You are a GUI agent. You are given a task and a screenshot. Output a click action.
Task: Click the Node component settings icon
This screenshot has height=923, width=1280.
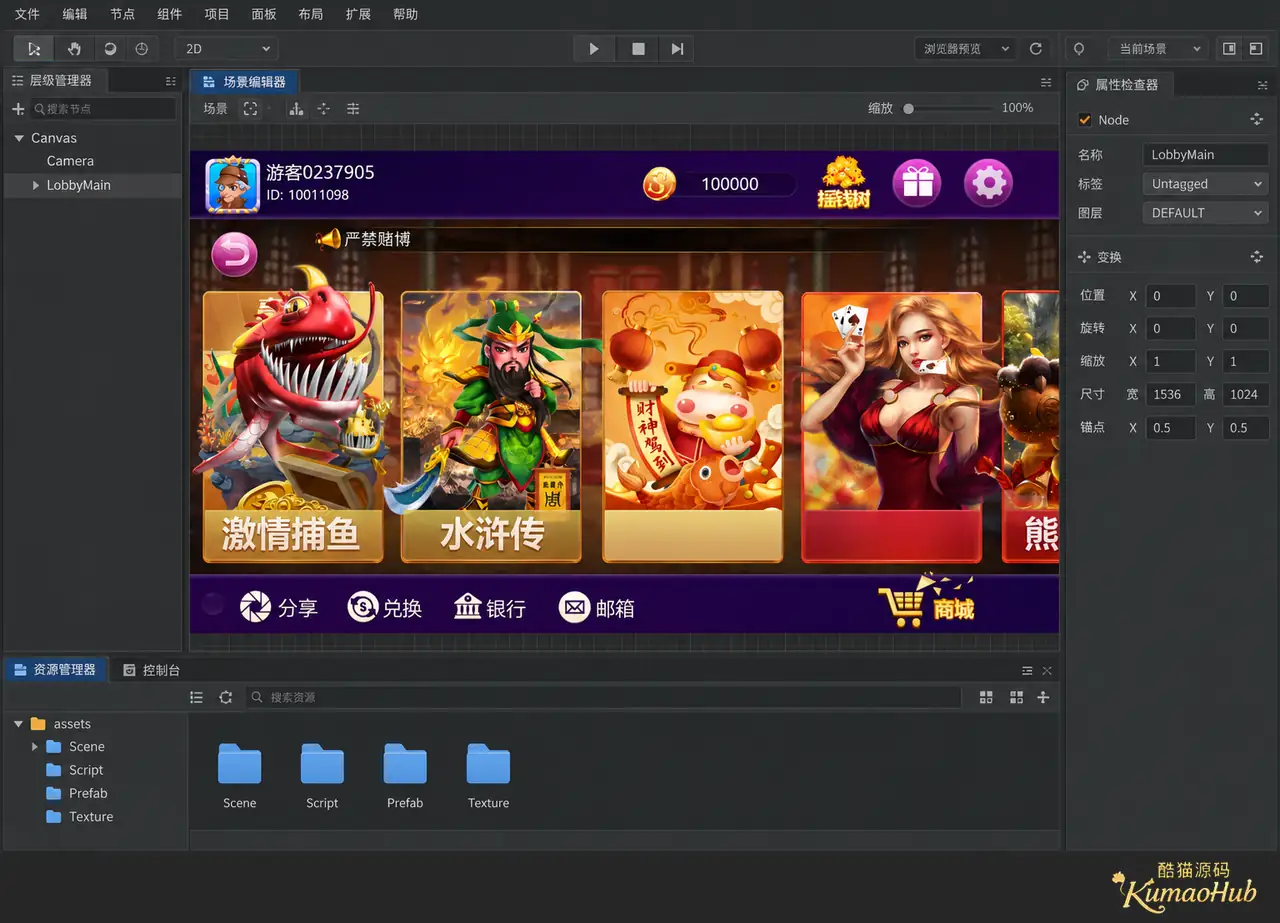1257,119
